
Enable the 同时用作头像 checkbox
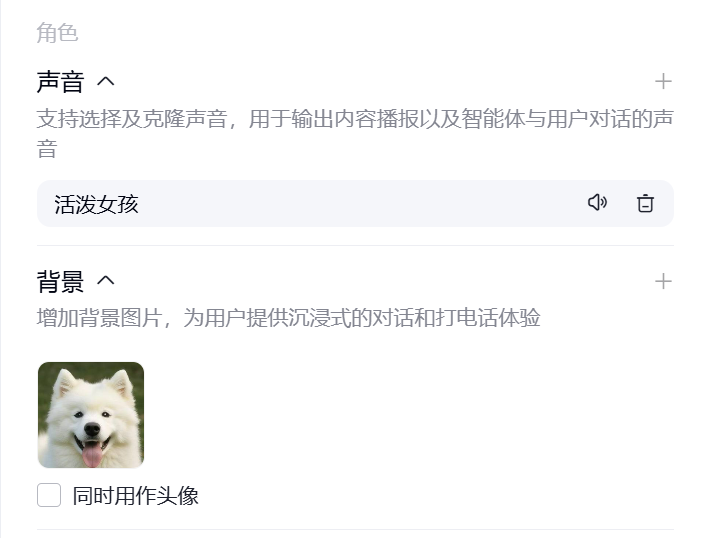point(49,495)
